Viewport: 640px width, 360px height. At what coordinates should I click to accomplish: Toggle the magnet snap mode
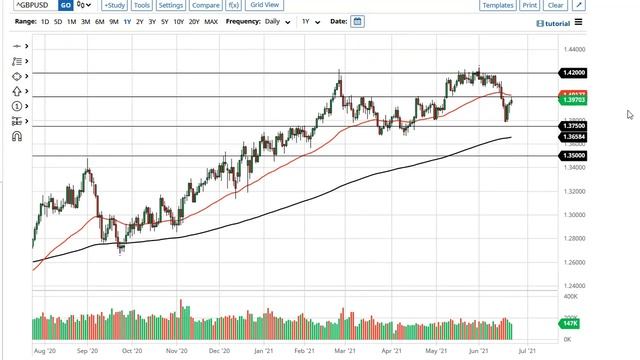click(x=17, y=136)
